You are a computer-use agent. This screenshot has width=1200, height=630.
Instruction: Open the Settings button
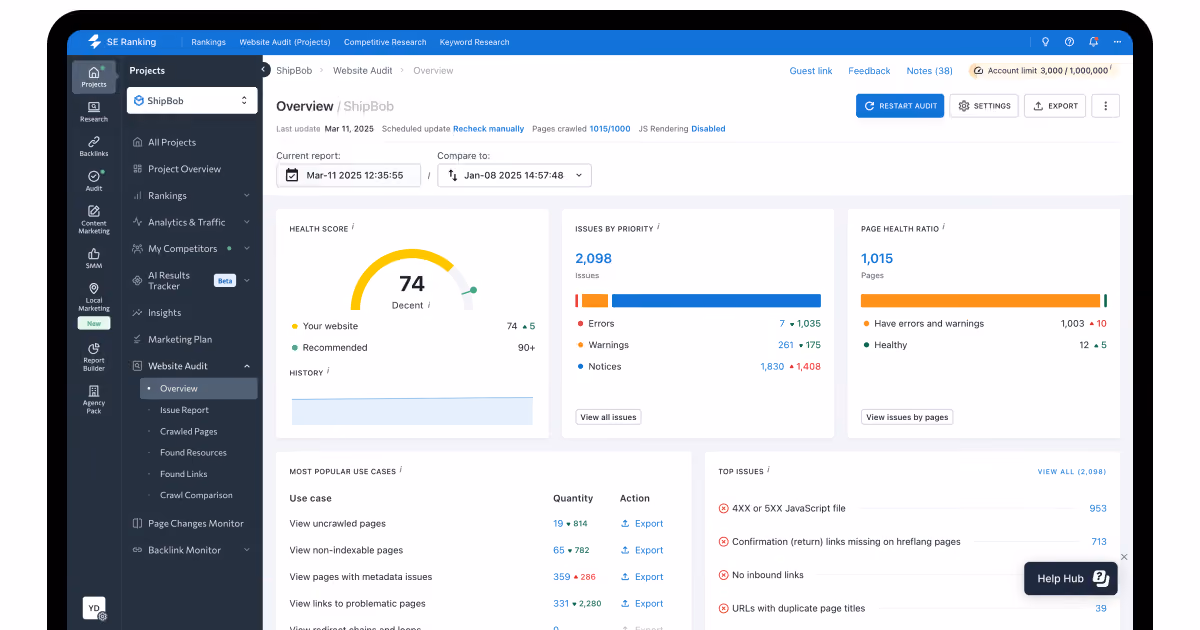tap(983, 106)
